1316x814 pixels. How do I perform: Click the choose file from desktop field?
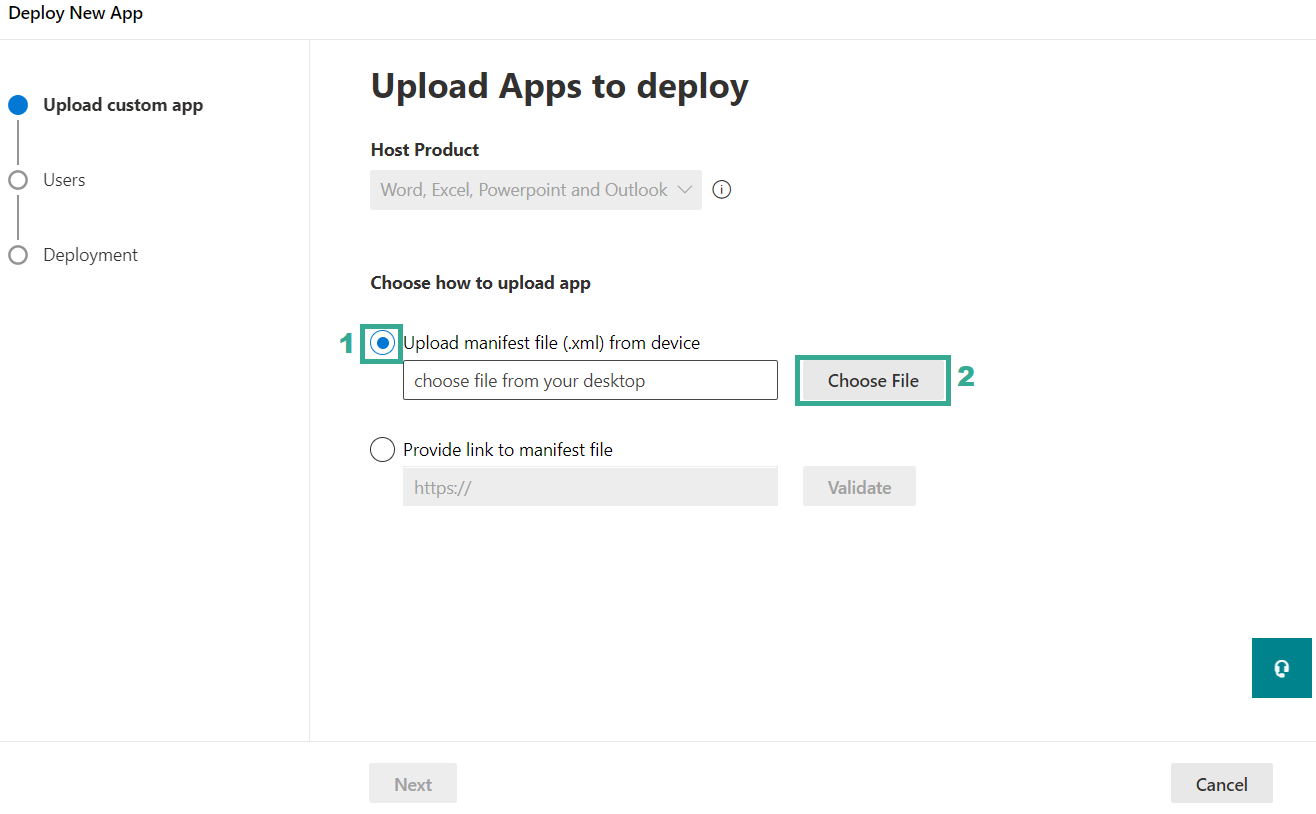point(590,381)
